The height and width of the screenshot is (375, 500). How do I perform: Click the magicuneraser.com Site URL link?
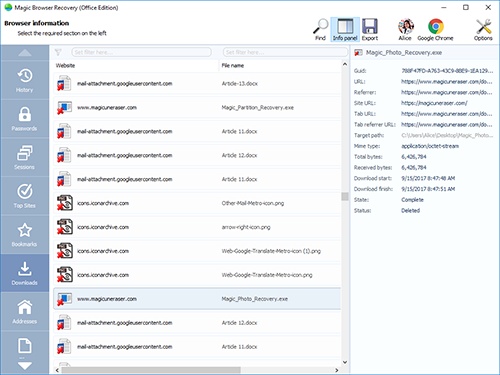tap(434, 103)
